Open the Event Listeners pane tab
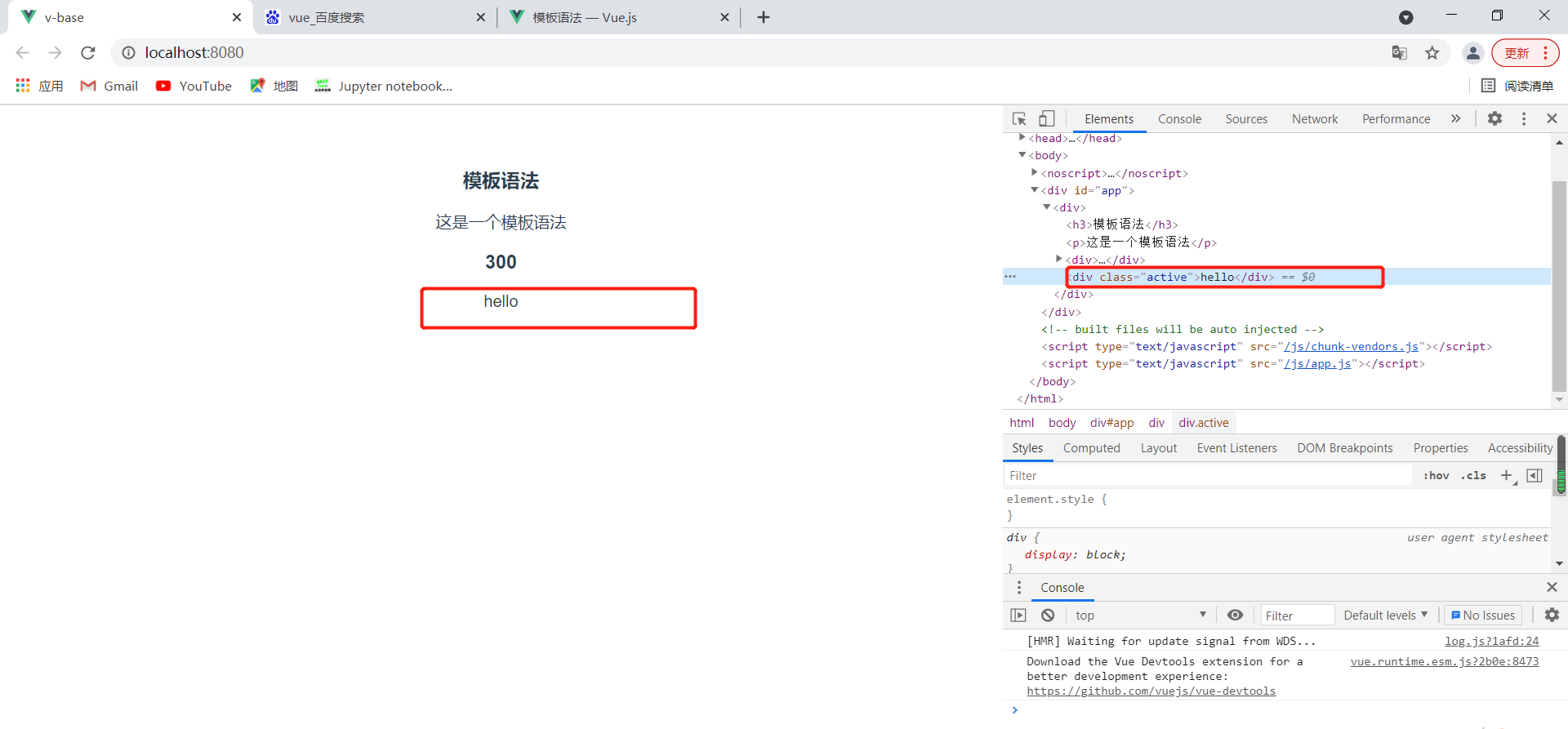 pyautogui.click(x=1236, y=447)
